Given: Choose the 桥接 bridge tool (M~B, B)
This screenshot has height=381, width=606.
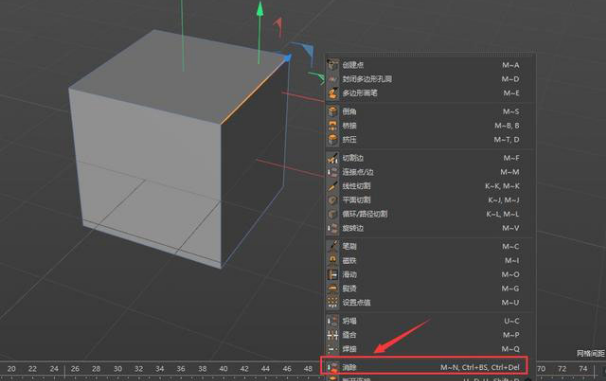Looking at the screenshot, I should [x=430, y=126].
